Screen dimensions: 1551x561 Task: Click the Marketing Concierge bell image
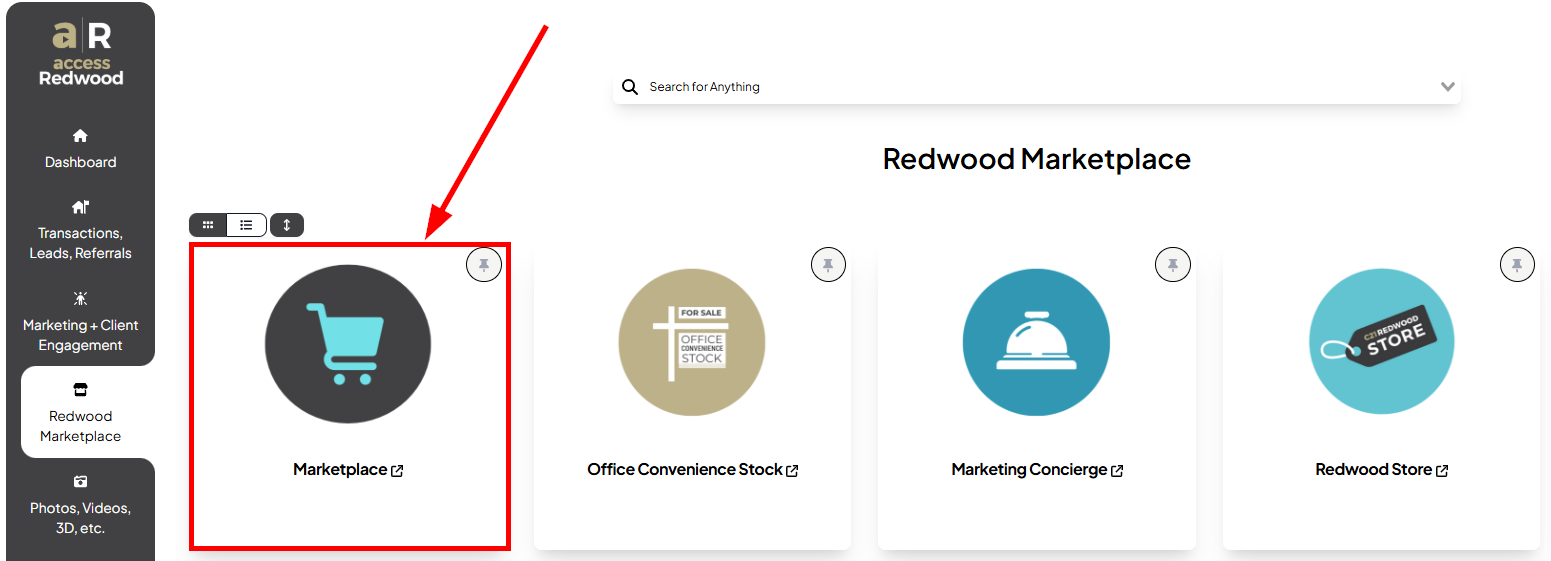coord(1036,342)
